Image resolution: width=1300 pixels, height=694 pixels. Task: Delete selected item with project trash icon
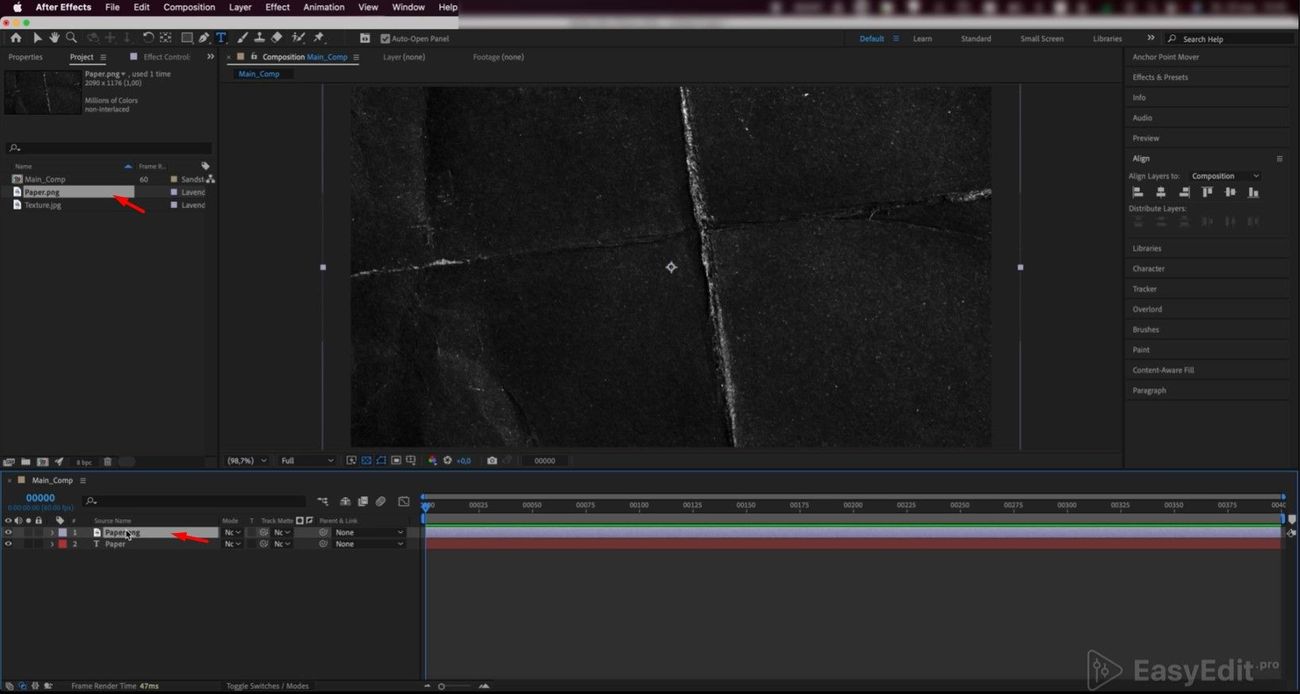pos(107,462)
